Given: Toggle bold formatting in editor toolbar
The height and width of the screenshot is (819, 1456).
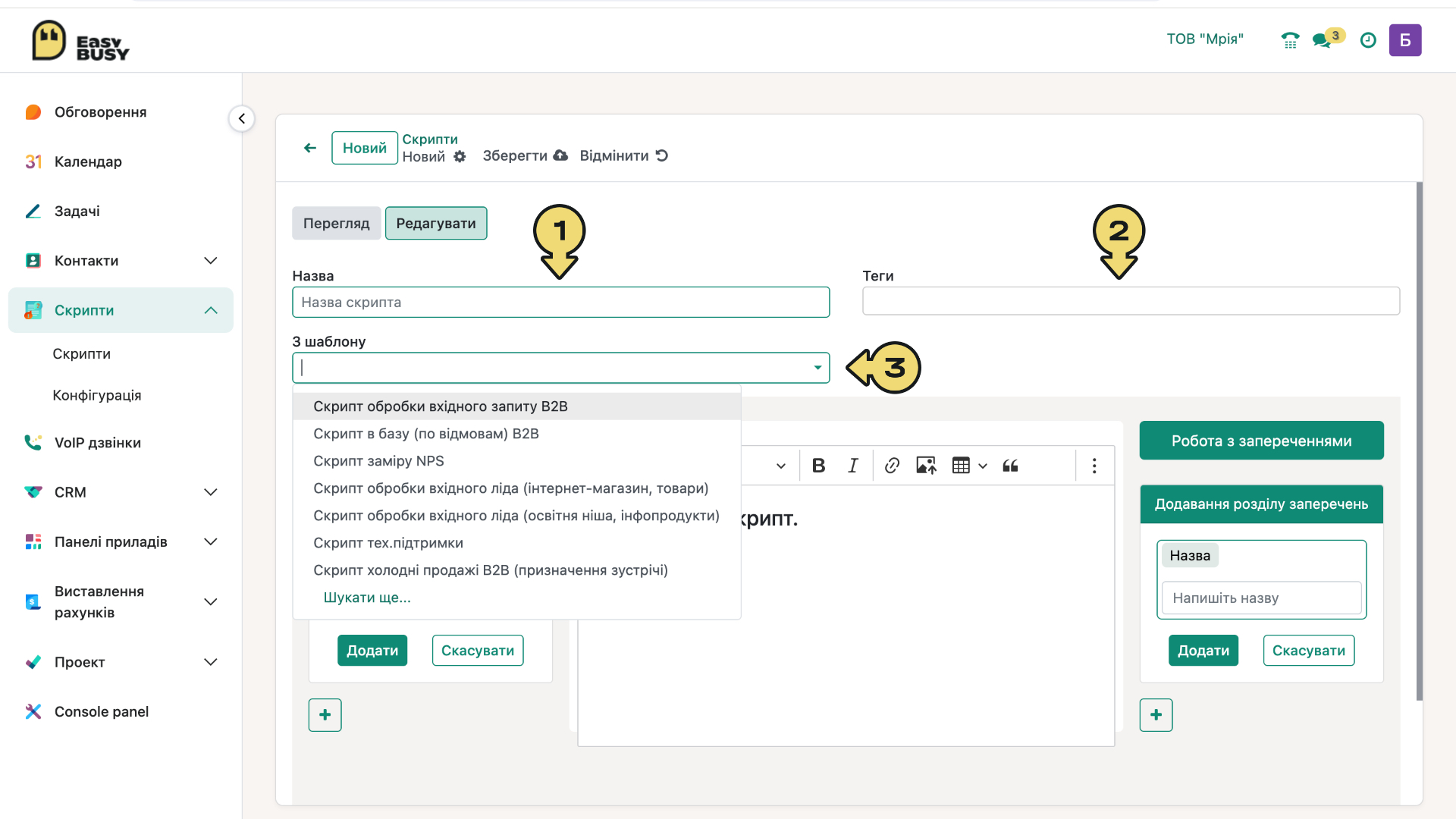Looking at the screenshot, I should (818, 466).
